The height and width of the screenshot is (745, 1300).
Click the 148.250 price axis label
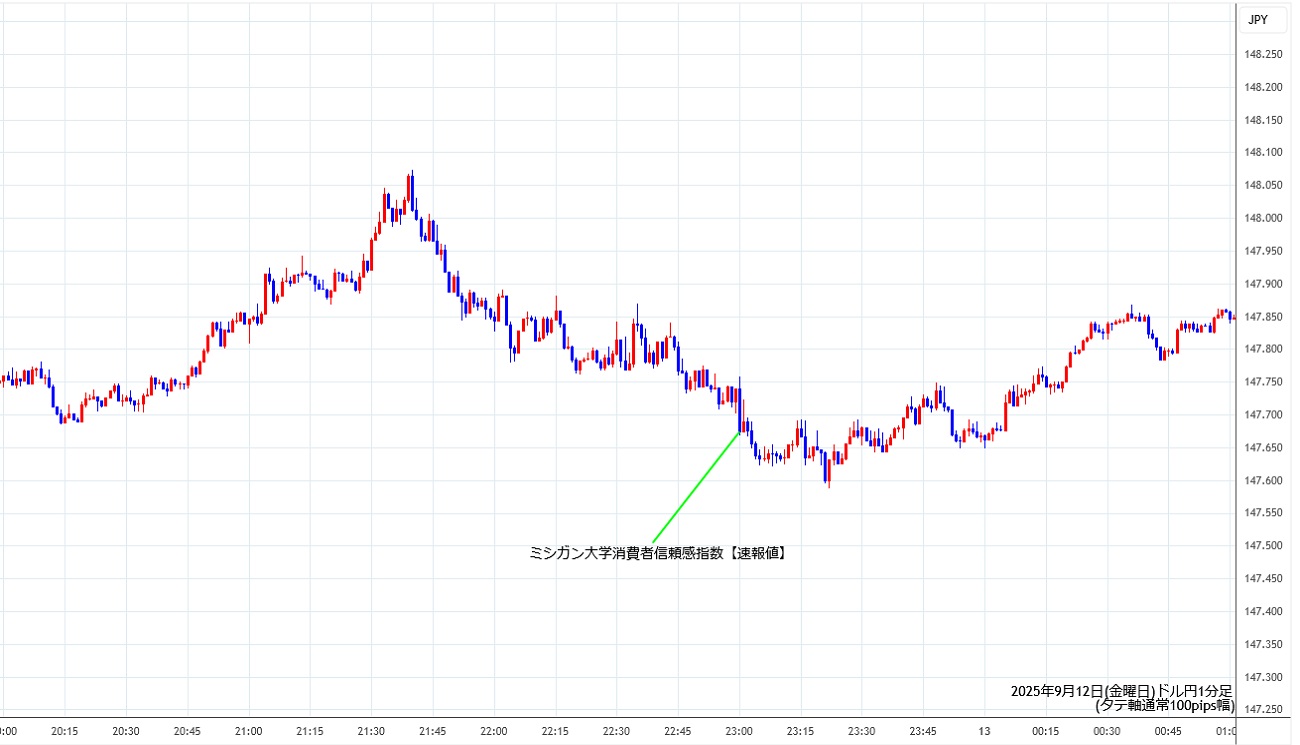point(1263,55)
